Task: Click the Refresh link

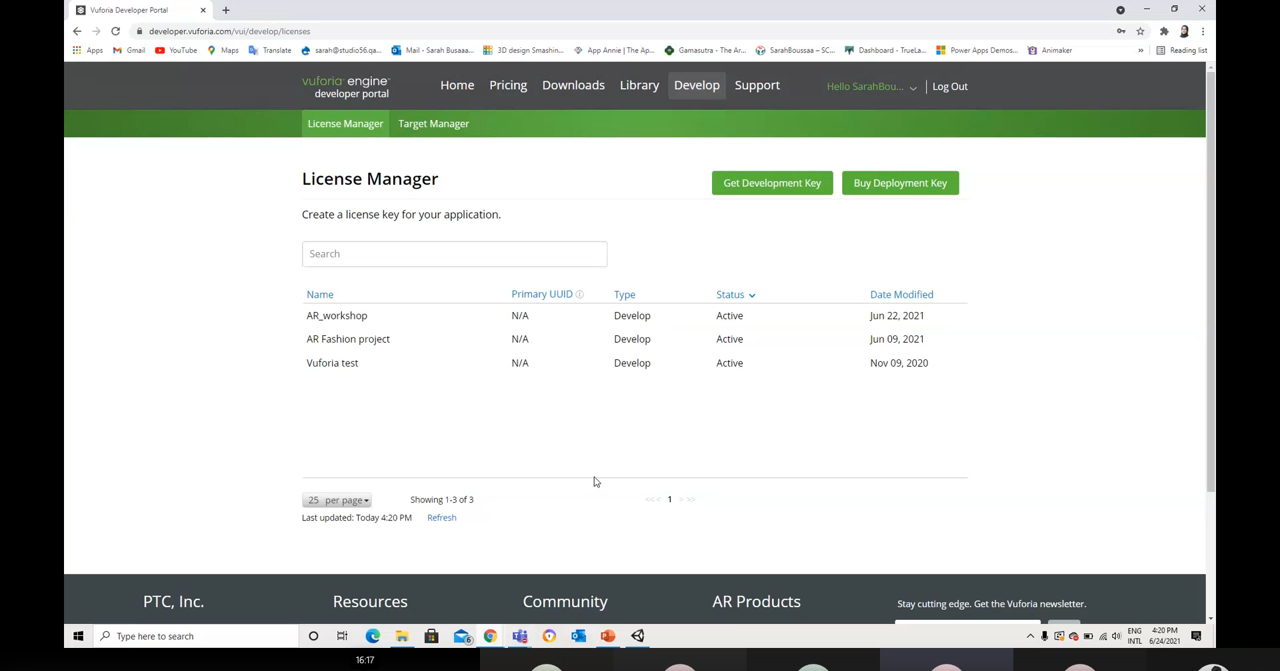Action: (441, 518)
